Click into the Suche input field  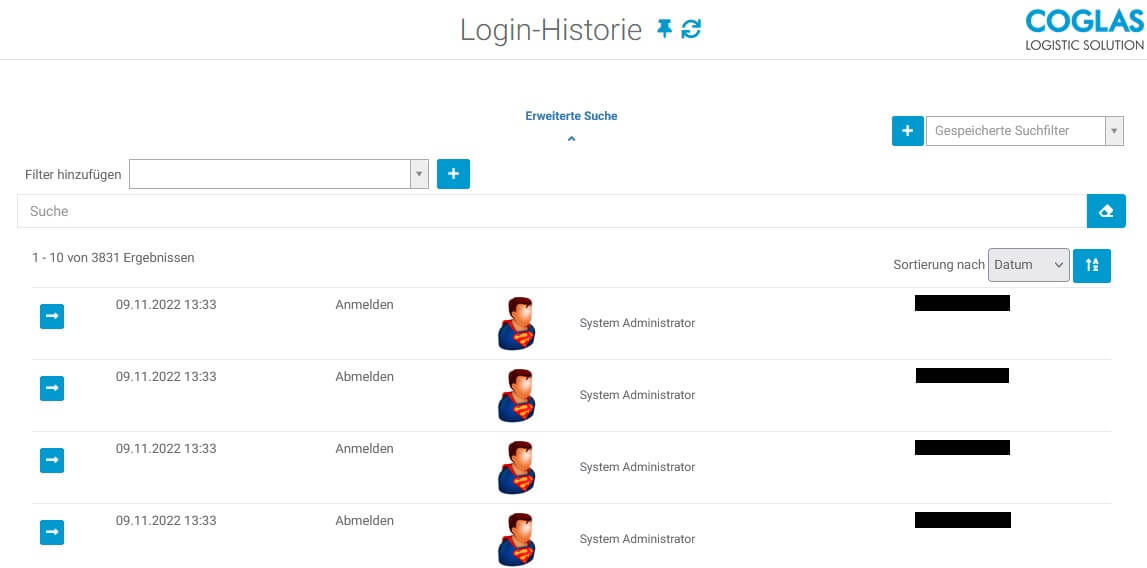pyautogui.click(x=550, y=211)
